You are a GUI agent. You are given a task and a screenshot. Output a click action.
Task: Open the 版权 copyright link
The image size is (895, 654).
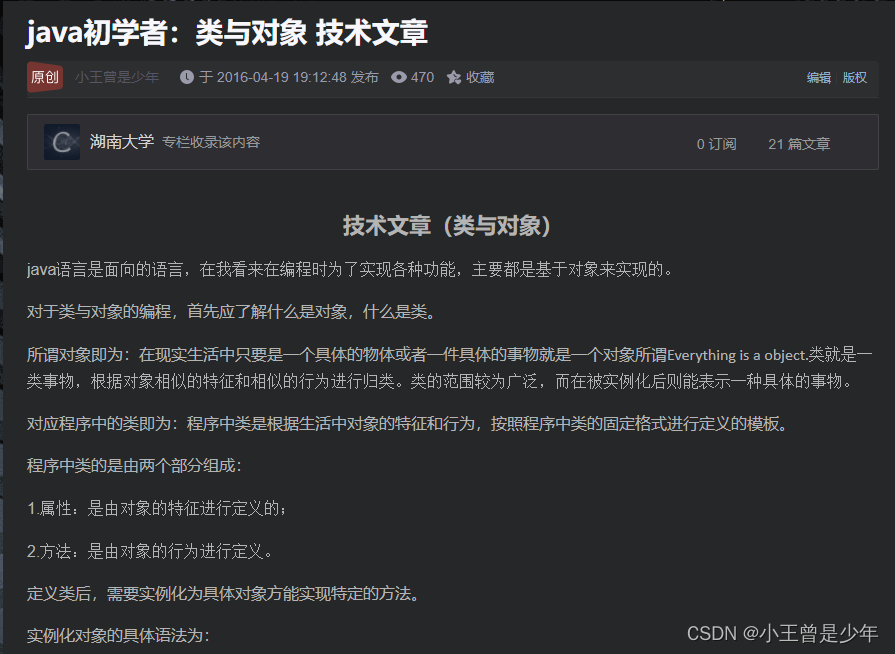[x=855, y=77]
